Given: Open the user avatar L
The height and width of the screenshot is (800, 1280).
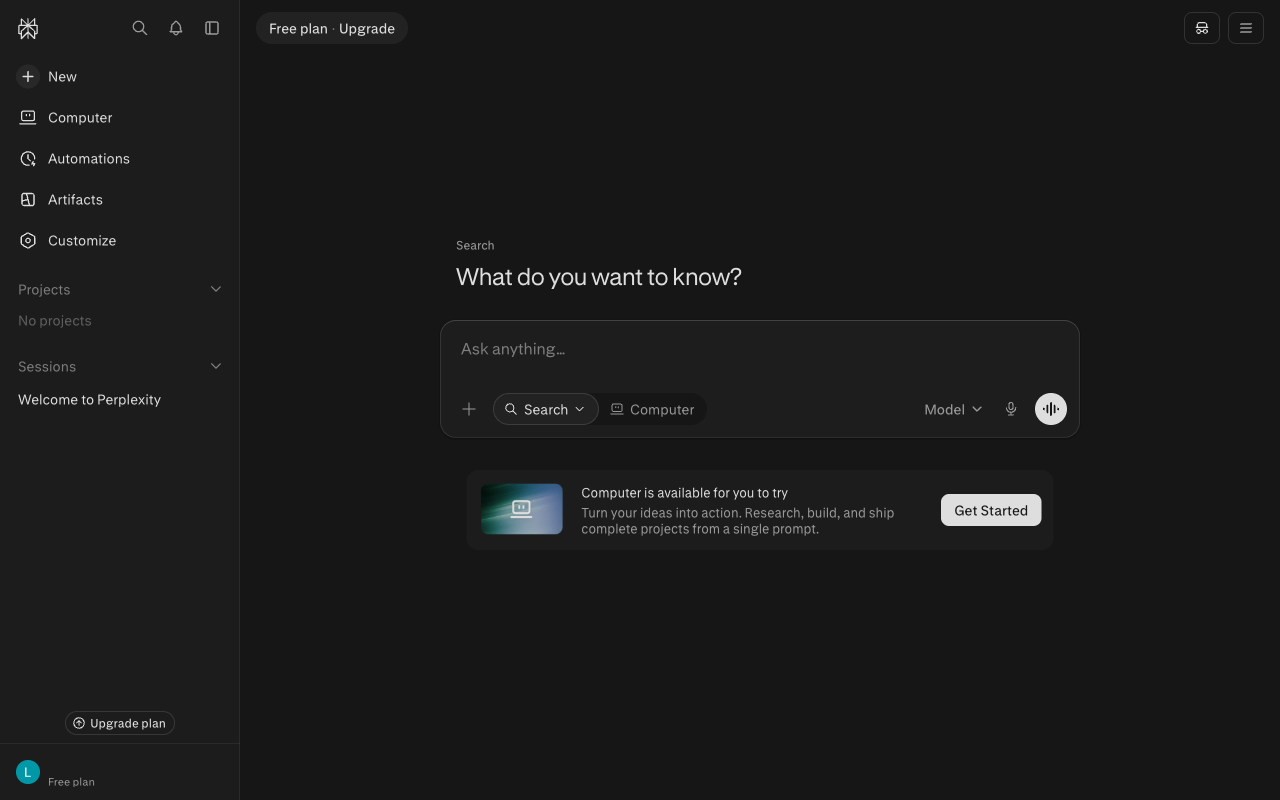Looking at the screenshot, I should (x=28, y=772).
